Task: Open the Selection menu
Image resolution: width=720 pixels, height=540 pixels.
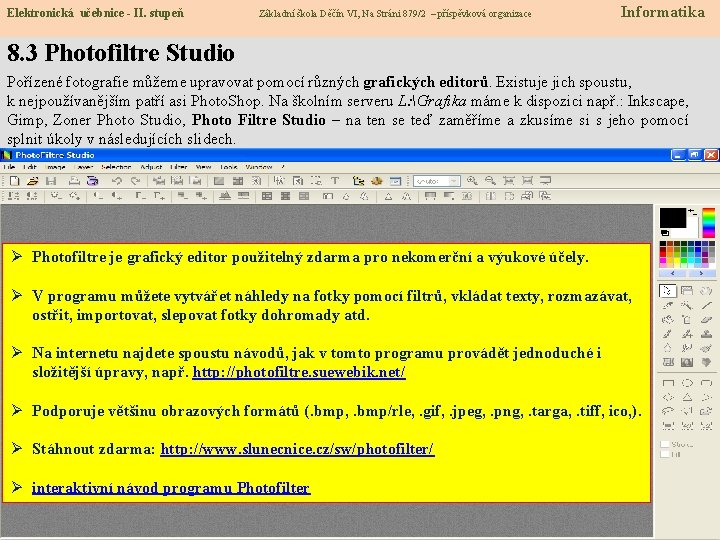Action: (116, 167)
